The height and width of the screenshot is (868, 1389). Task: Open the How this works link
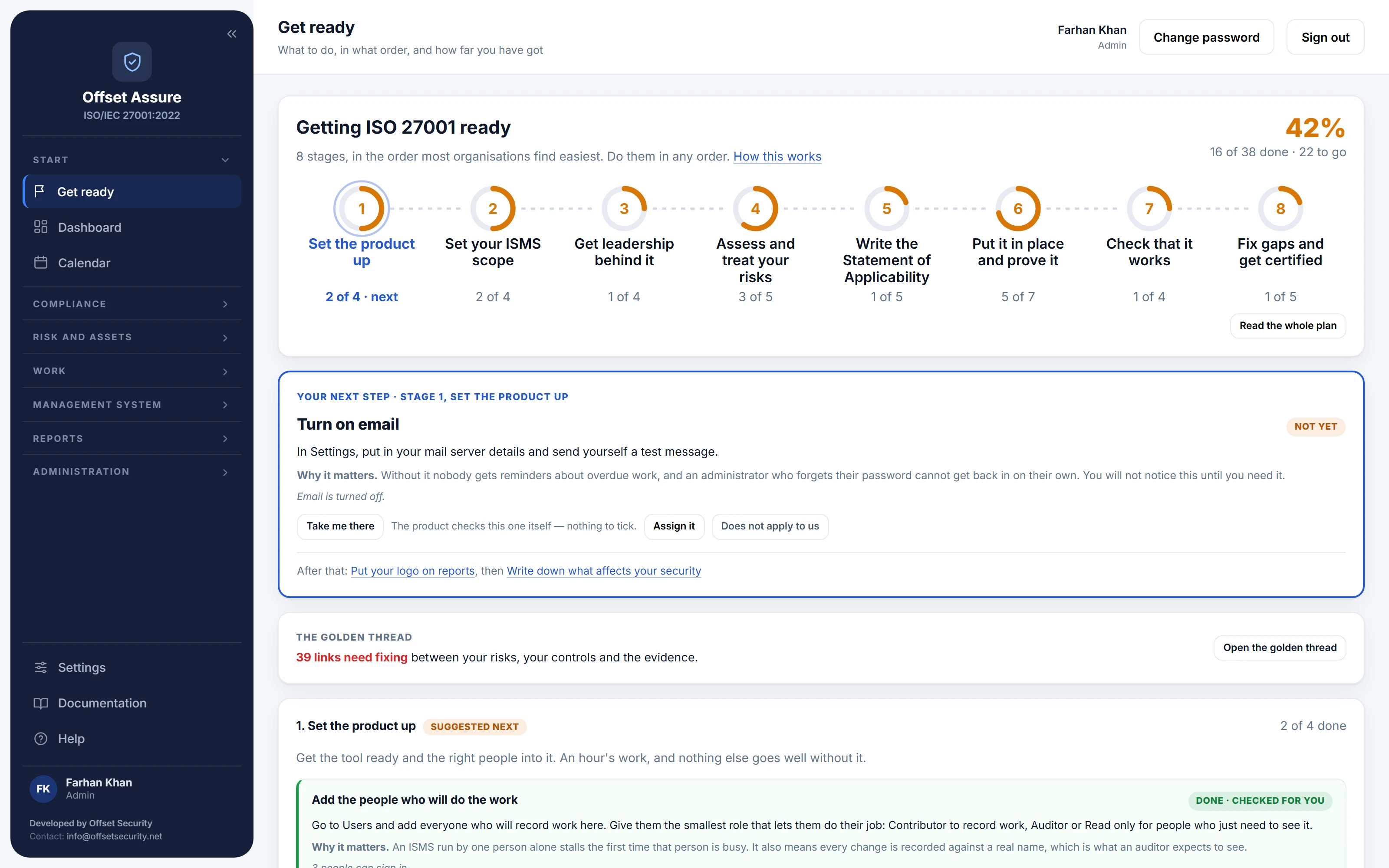coord(777,156)
